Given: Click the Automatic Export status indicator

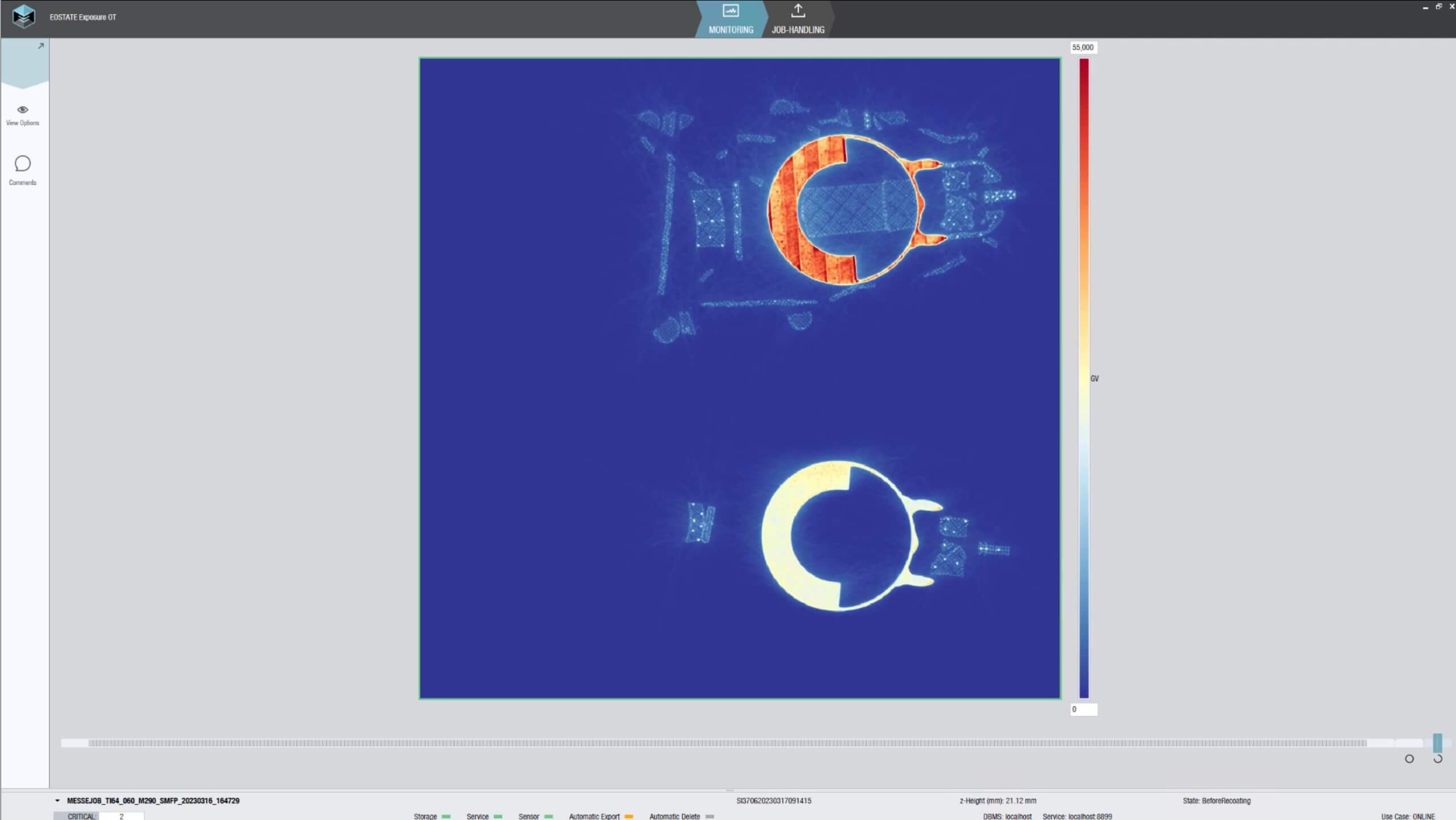Looking at the screenshot, I should coord(628,817).
